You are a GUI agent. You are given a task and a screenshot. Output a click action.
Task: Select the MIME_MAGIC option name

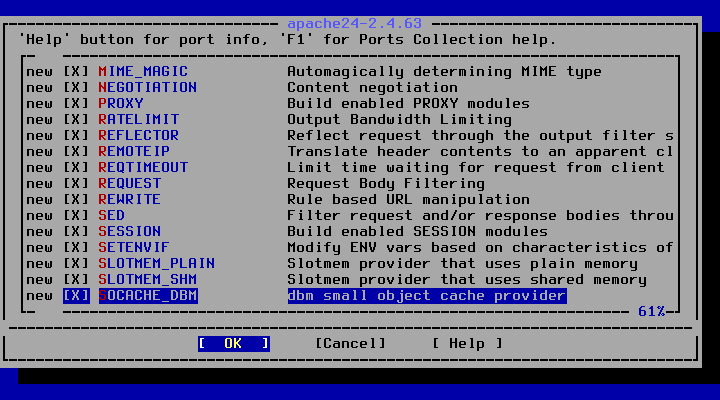[x=143, y=72]
